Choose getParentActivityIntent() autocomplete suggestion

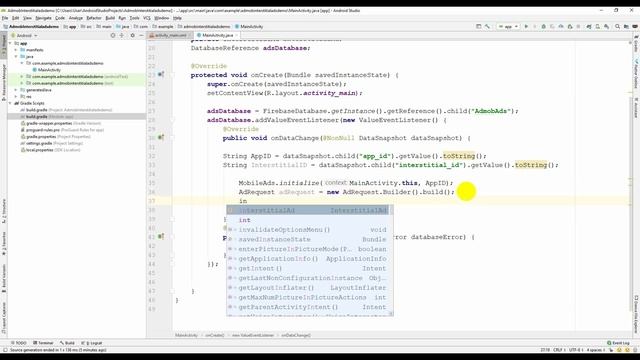tap(308, 307)
